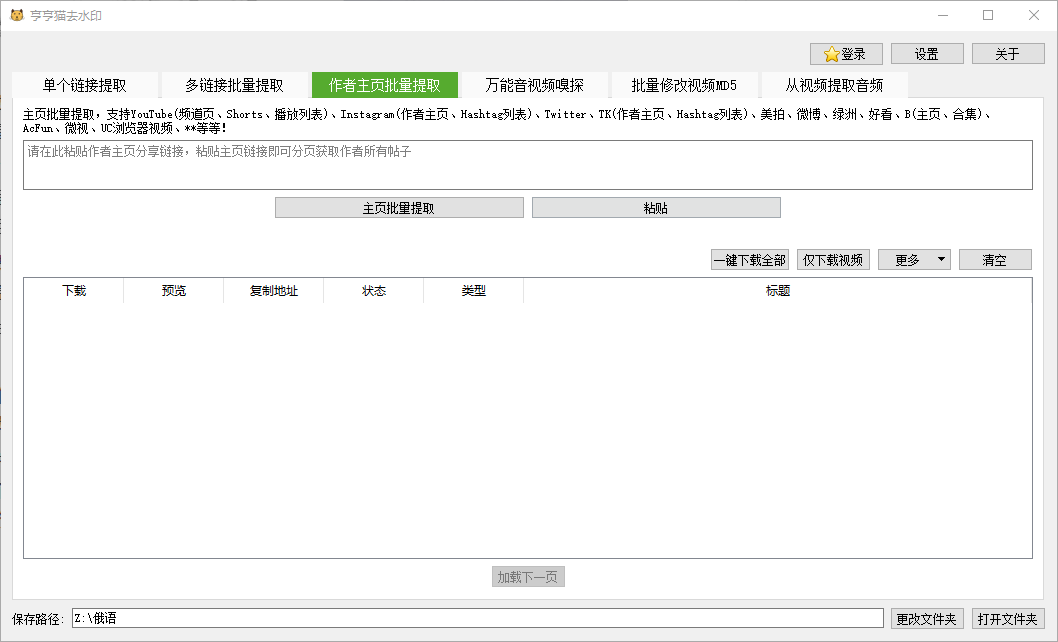Image resolution: width=1058 pixels, height=642 pixels.
Task: Click 加载下一页 to load next page
Action: 528,576
